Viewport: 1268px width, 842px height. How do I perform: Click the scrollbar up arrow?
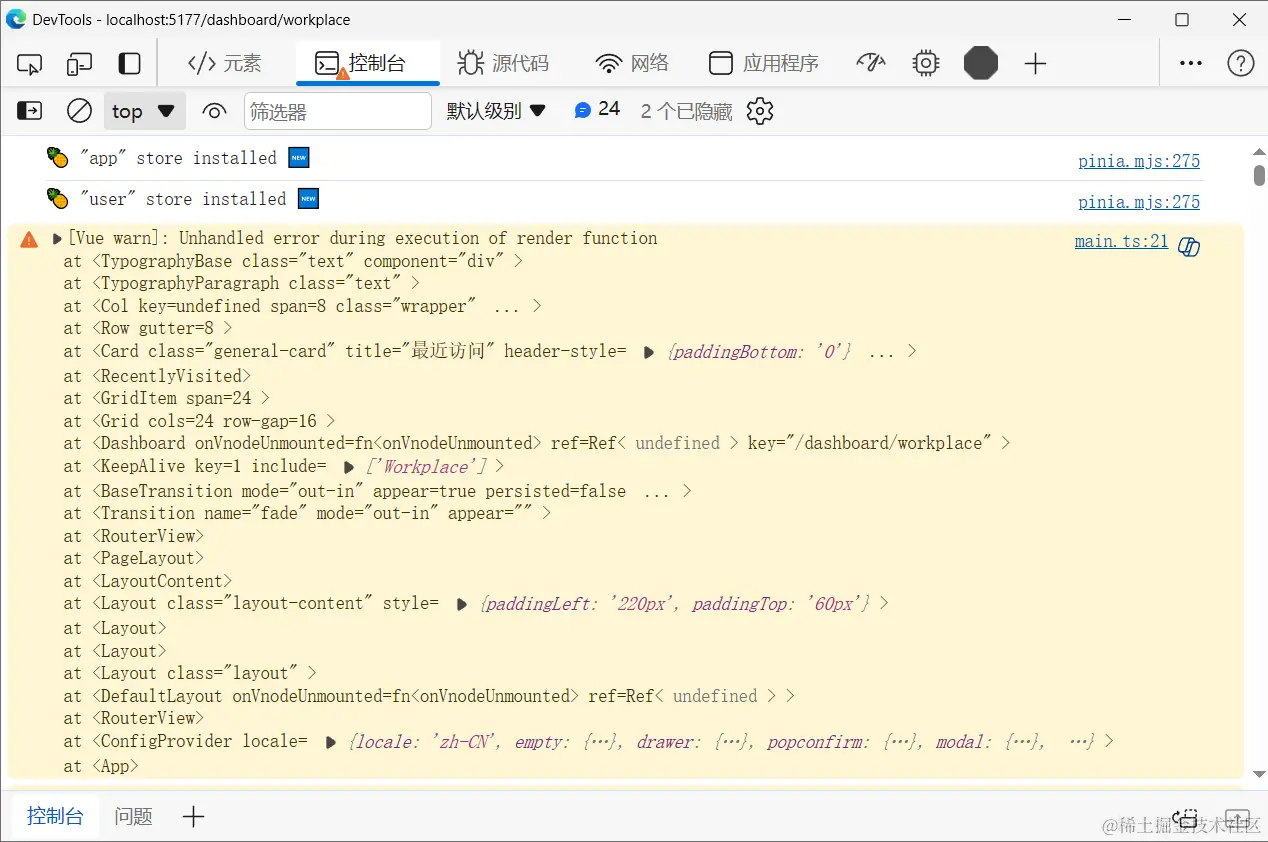1258,151
